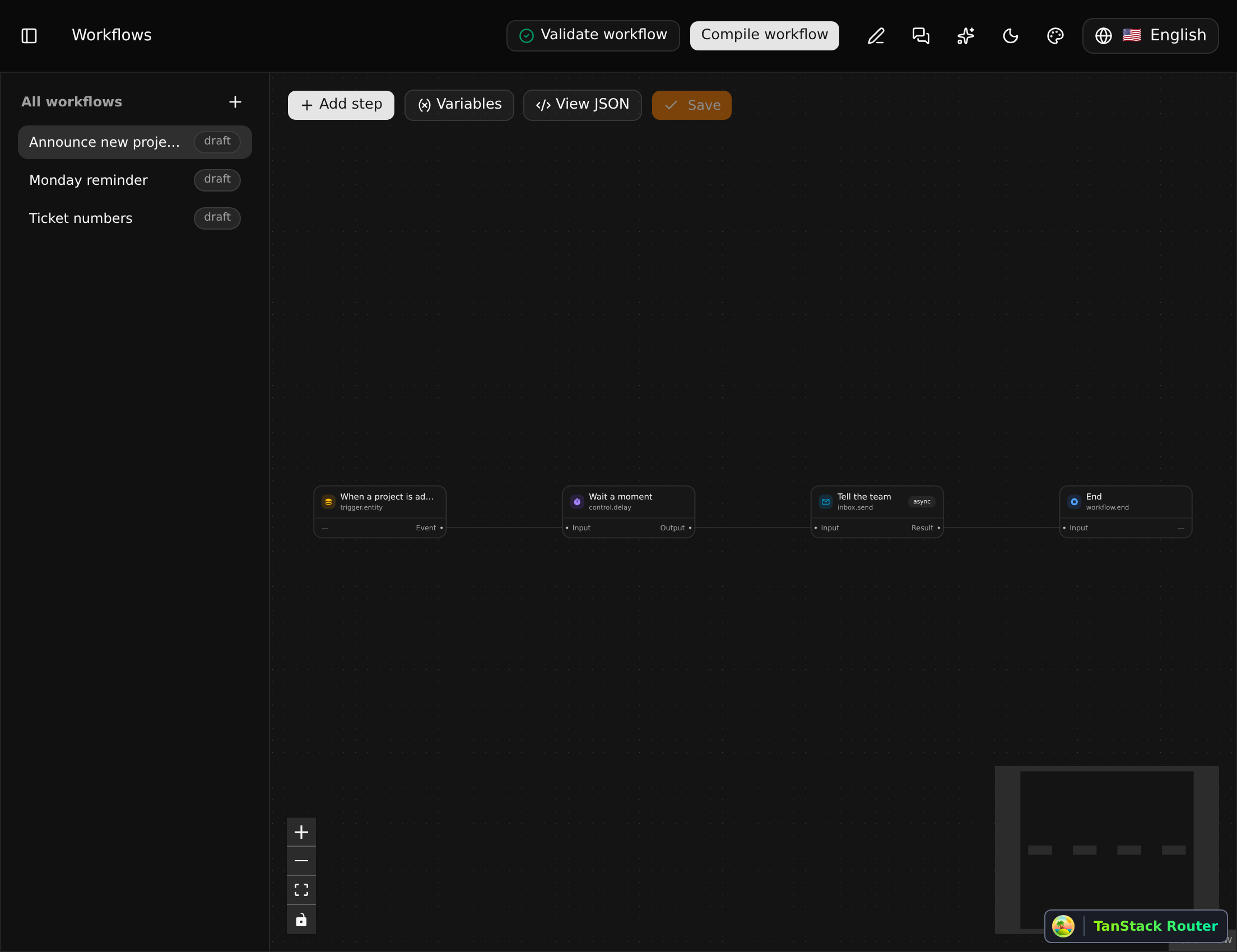Select the End workflow node

click(x=1126, y=512)
